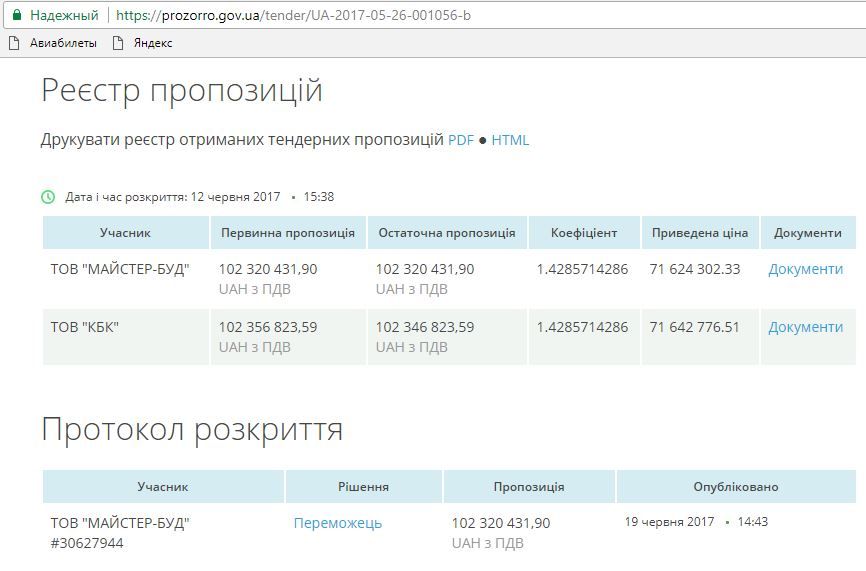866x571 pixels.
Task: Open the Авиабилеты bookmark
Action: (x=63, y=43)
